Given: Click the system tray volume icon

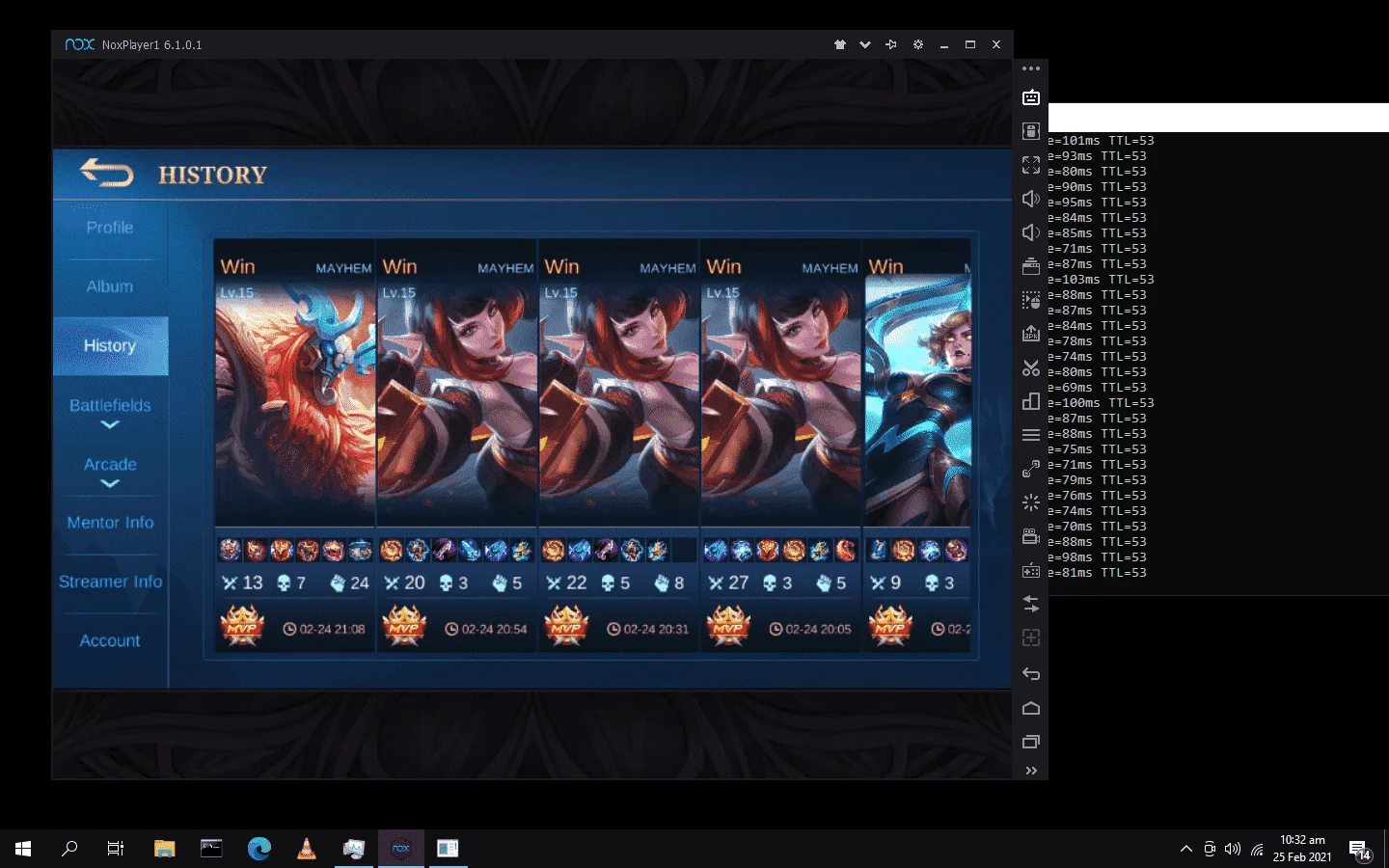Looking at the screenshot, I should (x=1233, y=849).
